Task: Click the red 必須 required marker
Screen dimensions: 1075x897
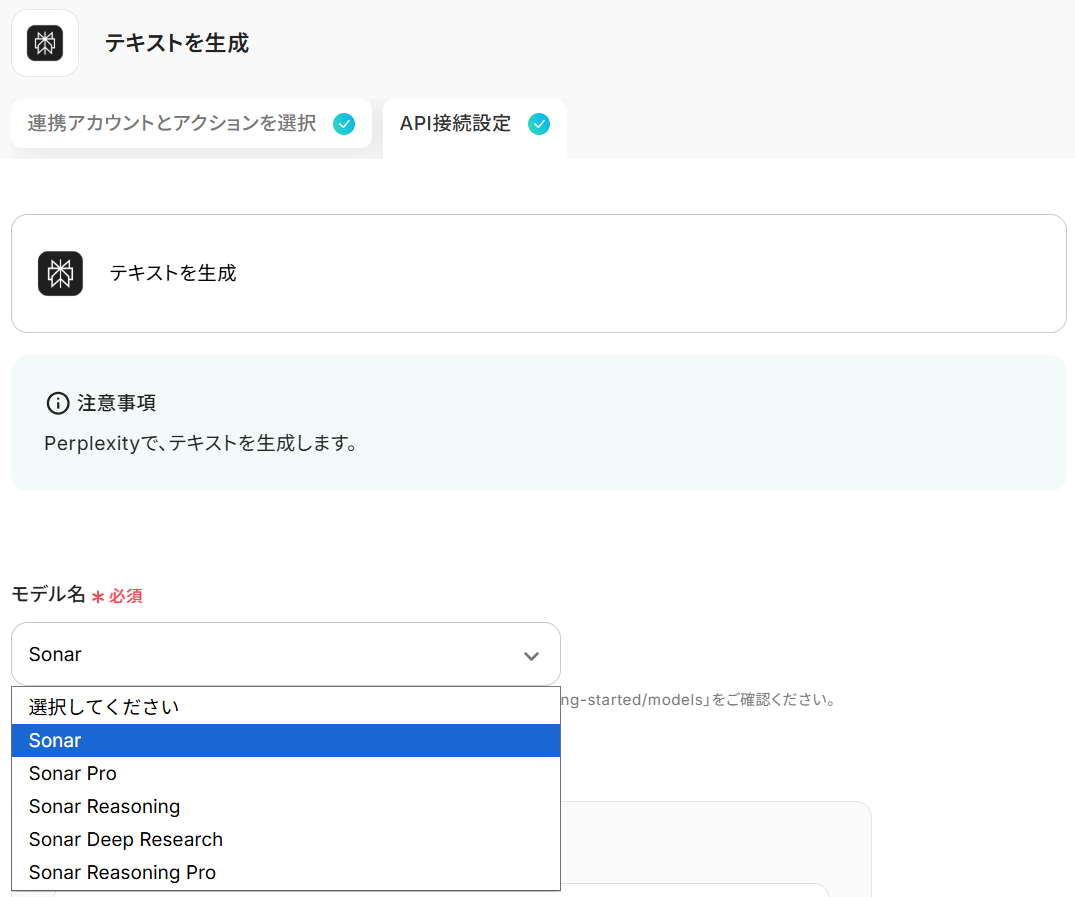Action: [x=125, y=596]
